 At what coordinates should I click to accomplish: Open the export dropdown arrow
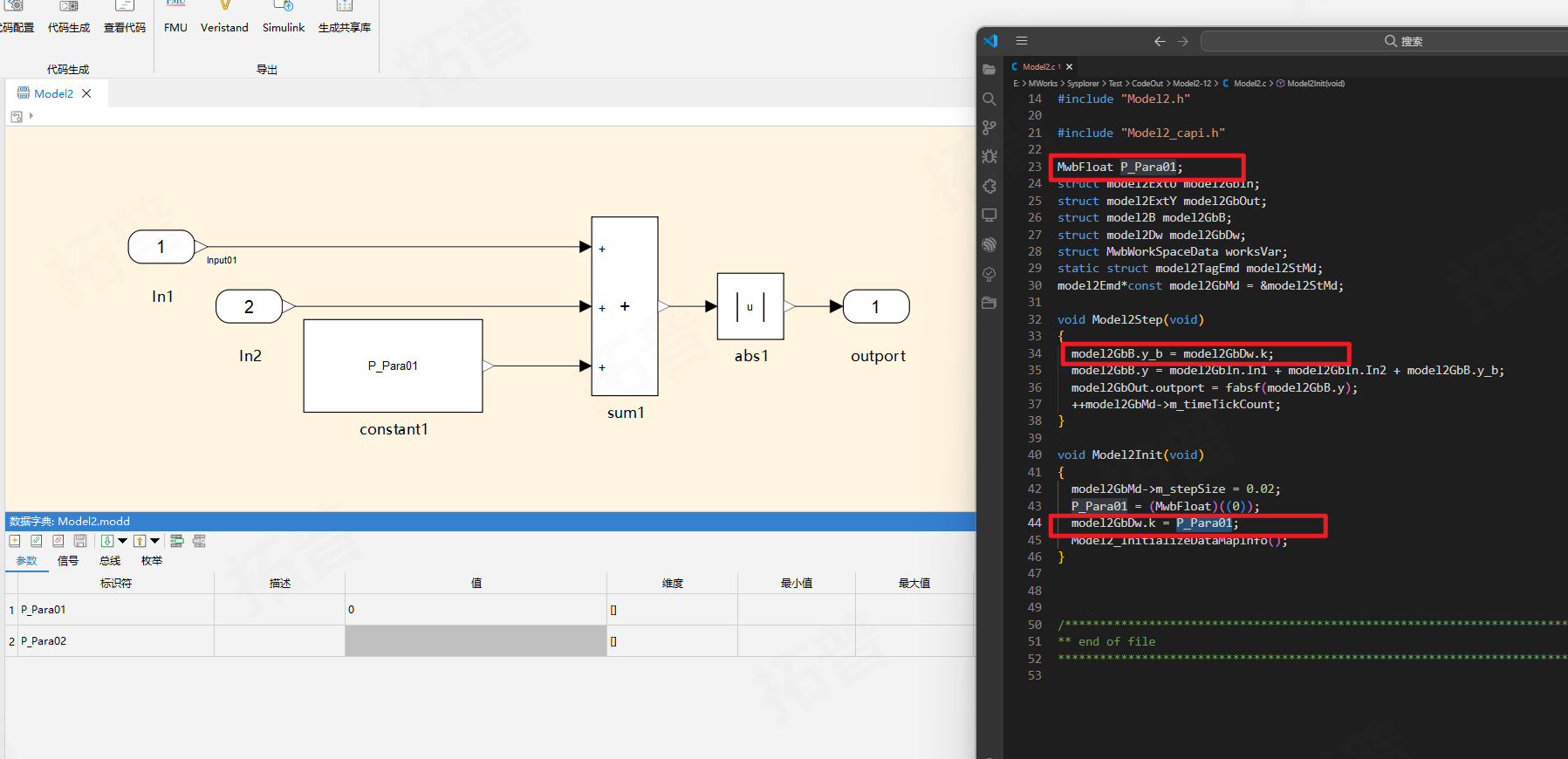tap(154, 541)
